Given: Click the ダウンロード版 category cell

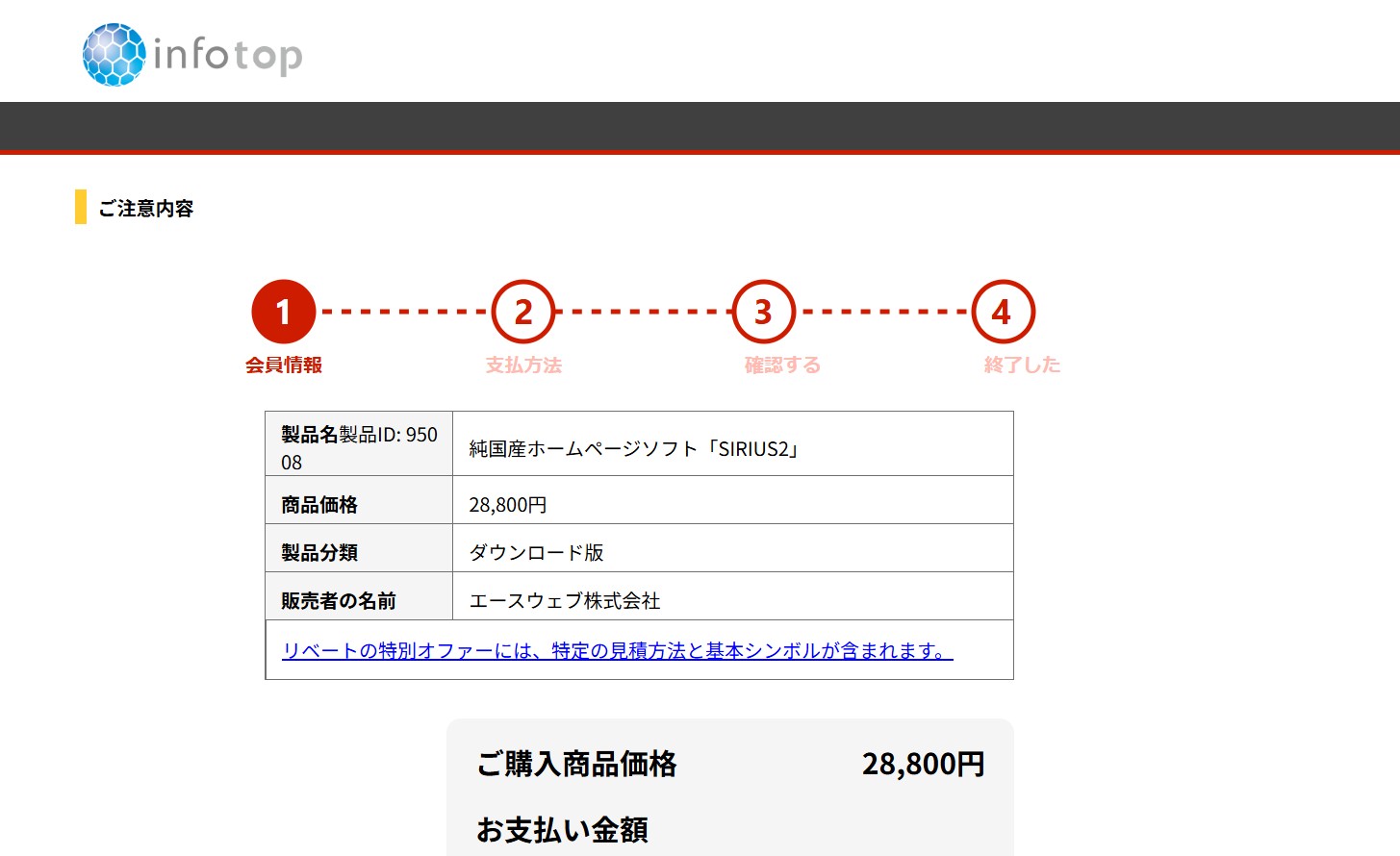Looking at the screenshot, I should coord(536,553).
